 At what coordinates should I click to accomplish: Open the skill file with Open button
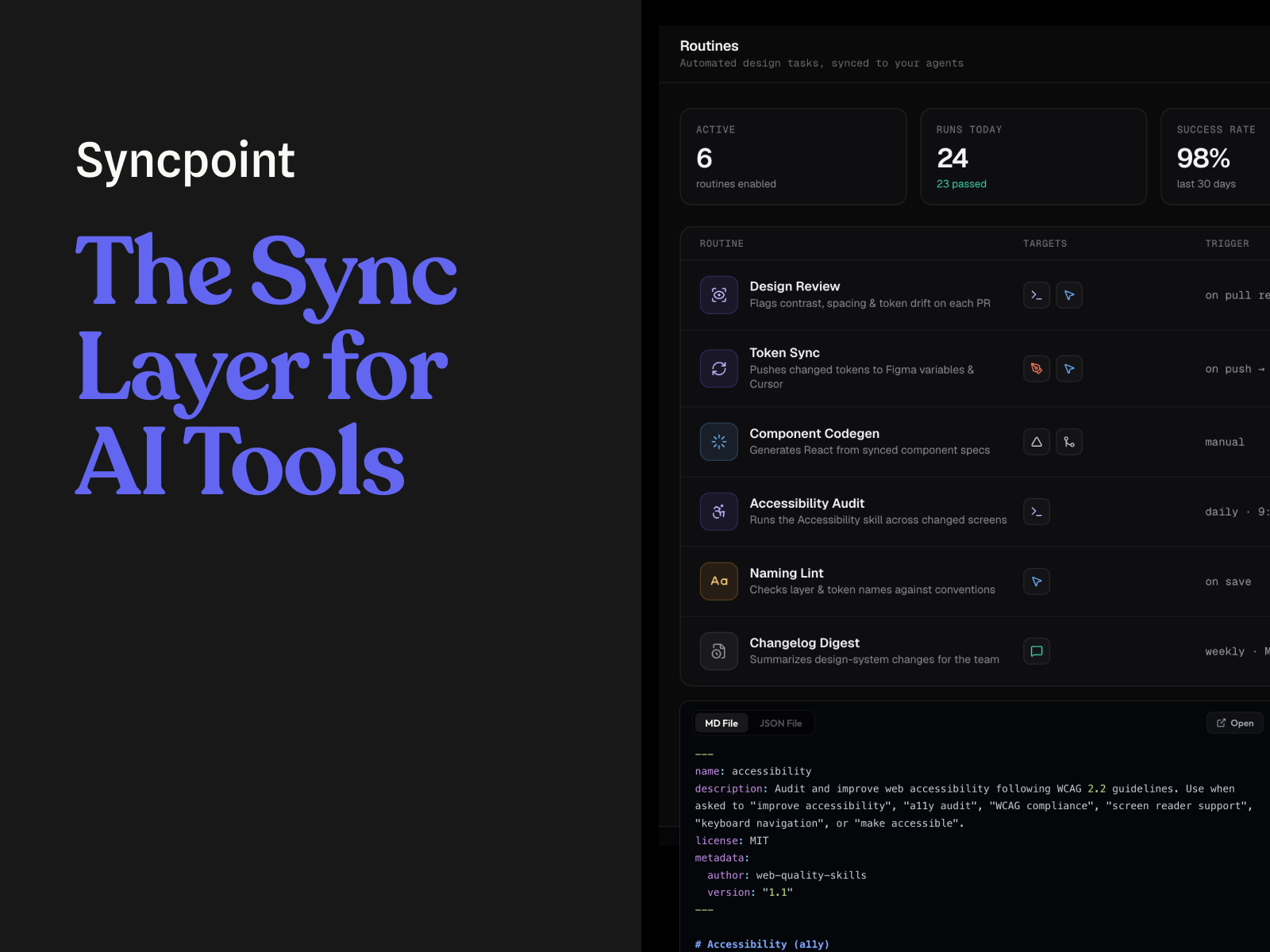click(x=1234, y=723)
